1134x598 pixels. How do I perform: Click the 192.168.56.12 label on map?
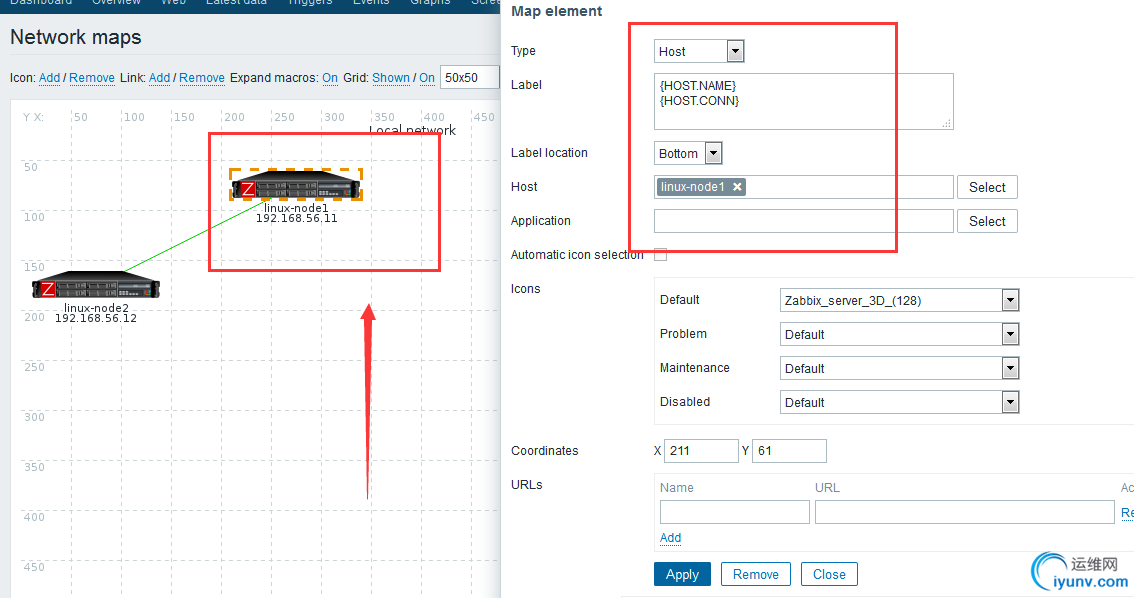(96, 318)
